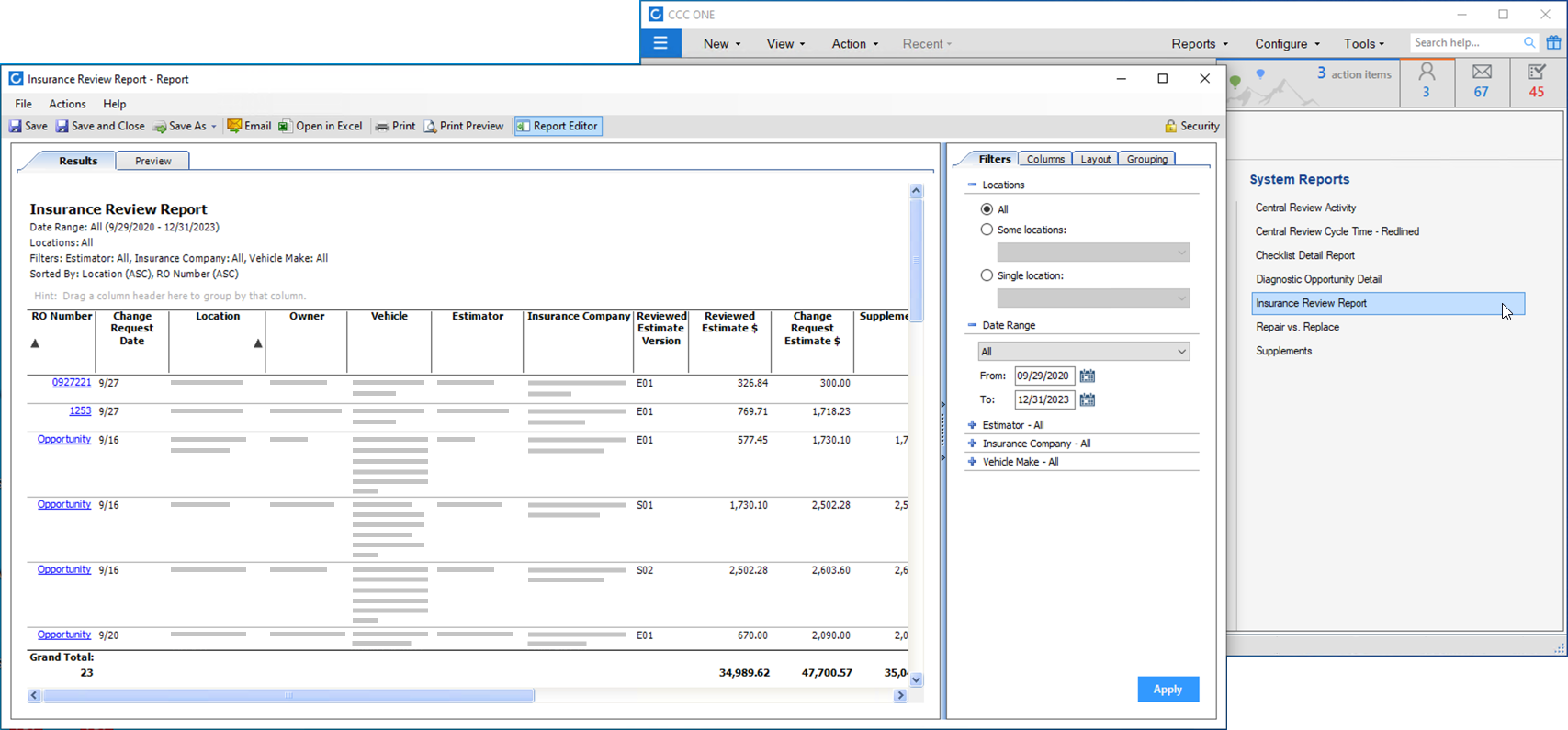Open the New menu in CCC ONE
The height and width of the screenshot is (730, 1568).
point(722,43)
